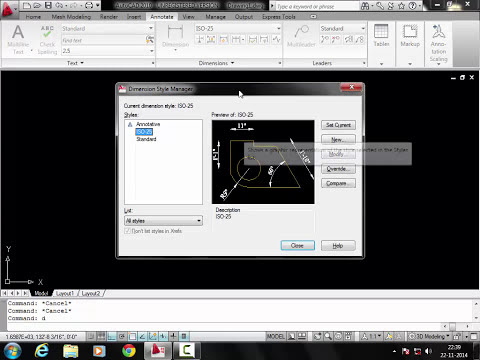Switch to the Layout1 tab
The height and width of the screenshot is (360, 480).
coord(65,293)
